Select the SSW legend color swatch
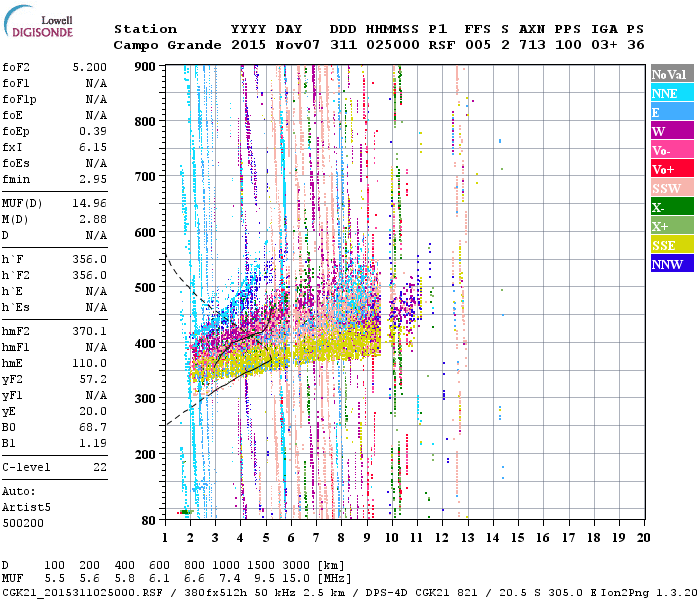Screen dimensions: 700x600 click(672, 188)
